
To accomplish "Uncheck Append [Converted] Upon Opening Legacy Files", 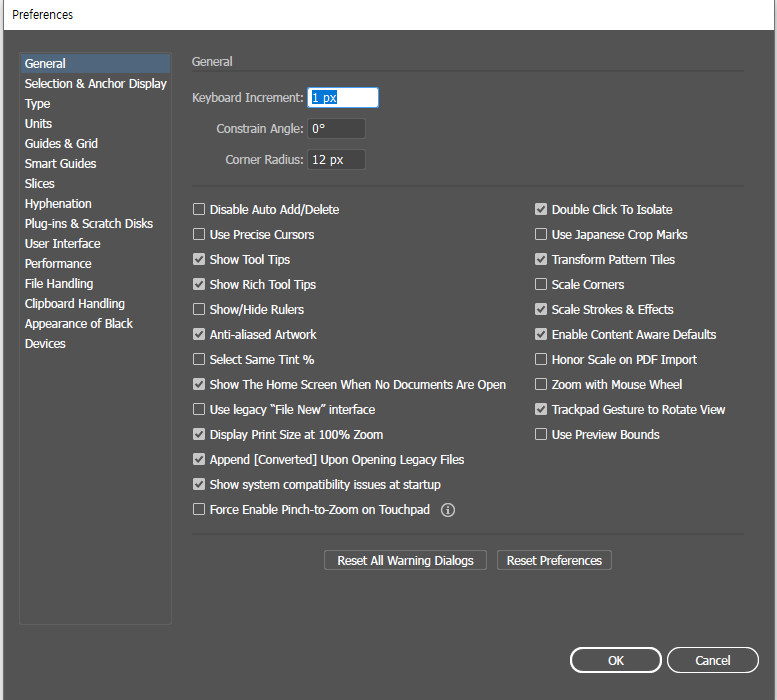I will click(x=199, y=459).
